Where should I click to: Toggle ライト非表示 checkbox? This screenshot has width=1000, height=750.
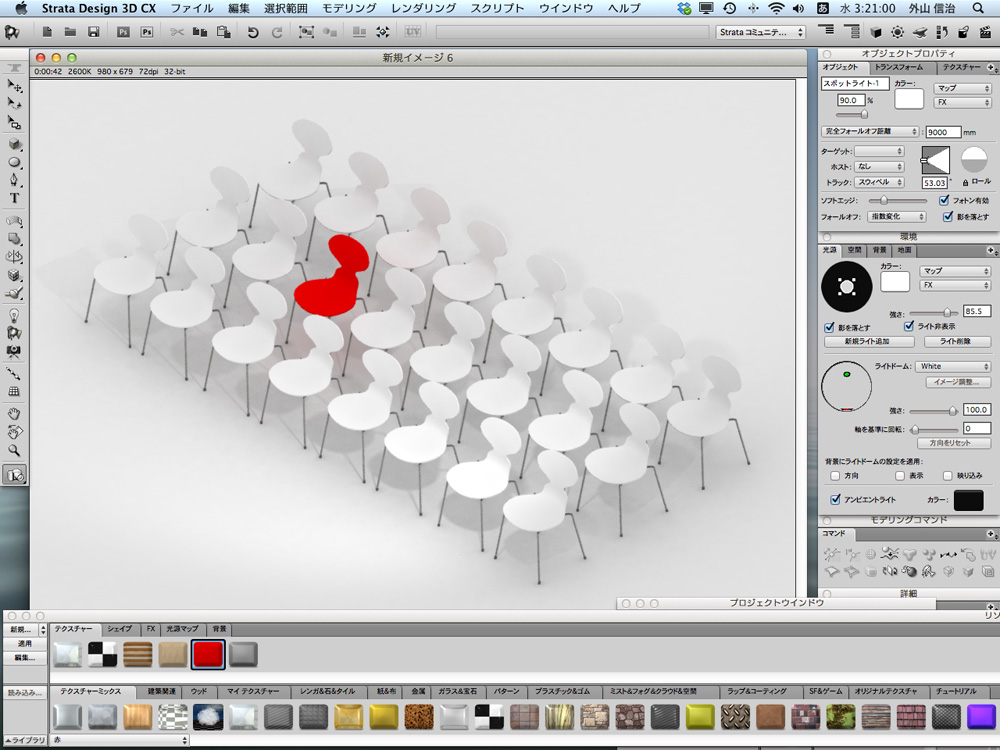point(909,326)
